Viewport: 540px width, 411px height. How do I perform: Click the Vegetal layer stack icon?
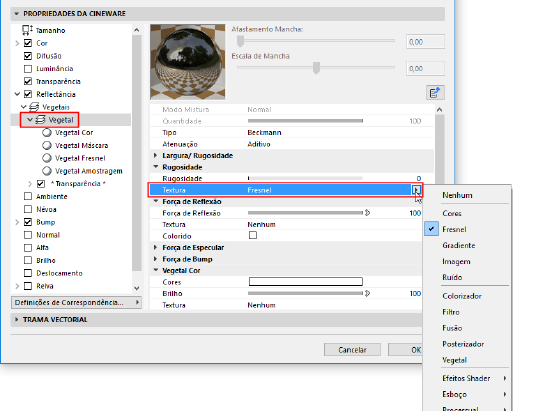point(41,120)
